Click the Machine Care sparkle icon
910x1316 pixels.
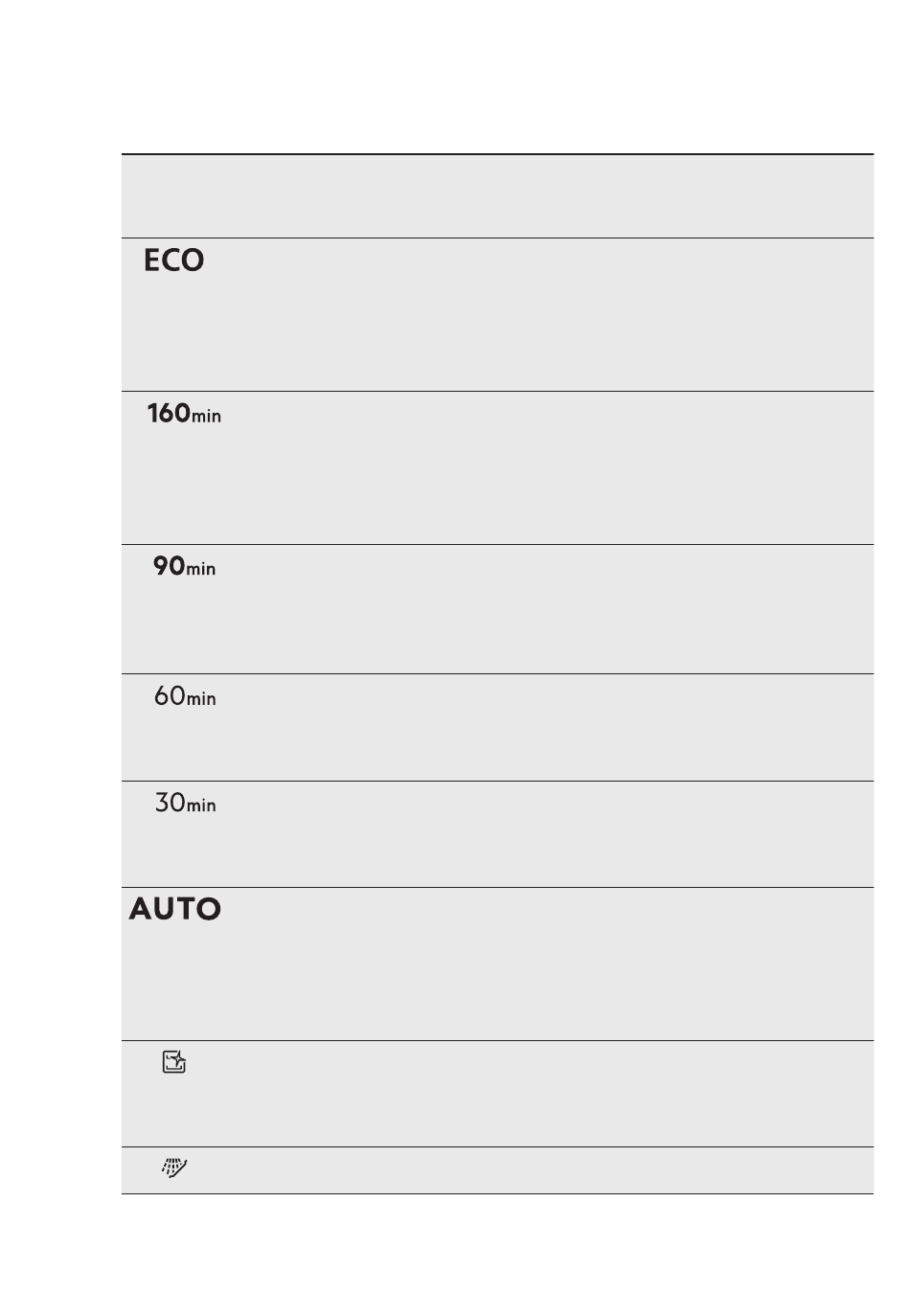pyautogui.click(x=174, y=1061)
